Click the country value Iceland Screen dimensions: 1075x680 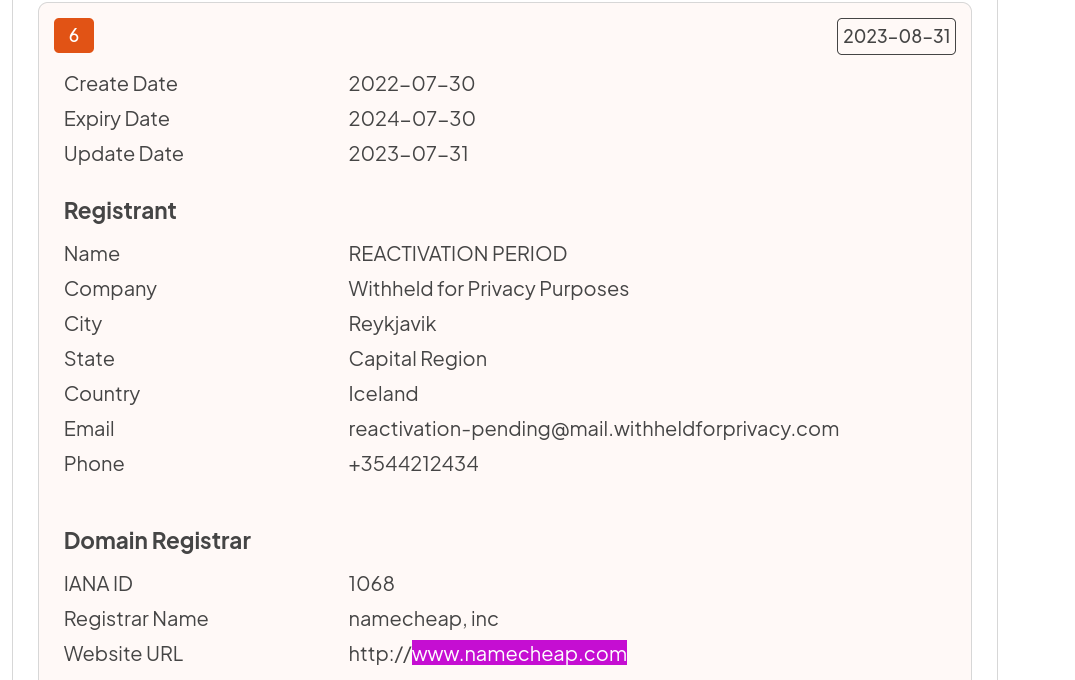[383, 394]
